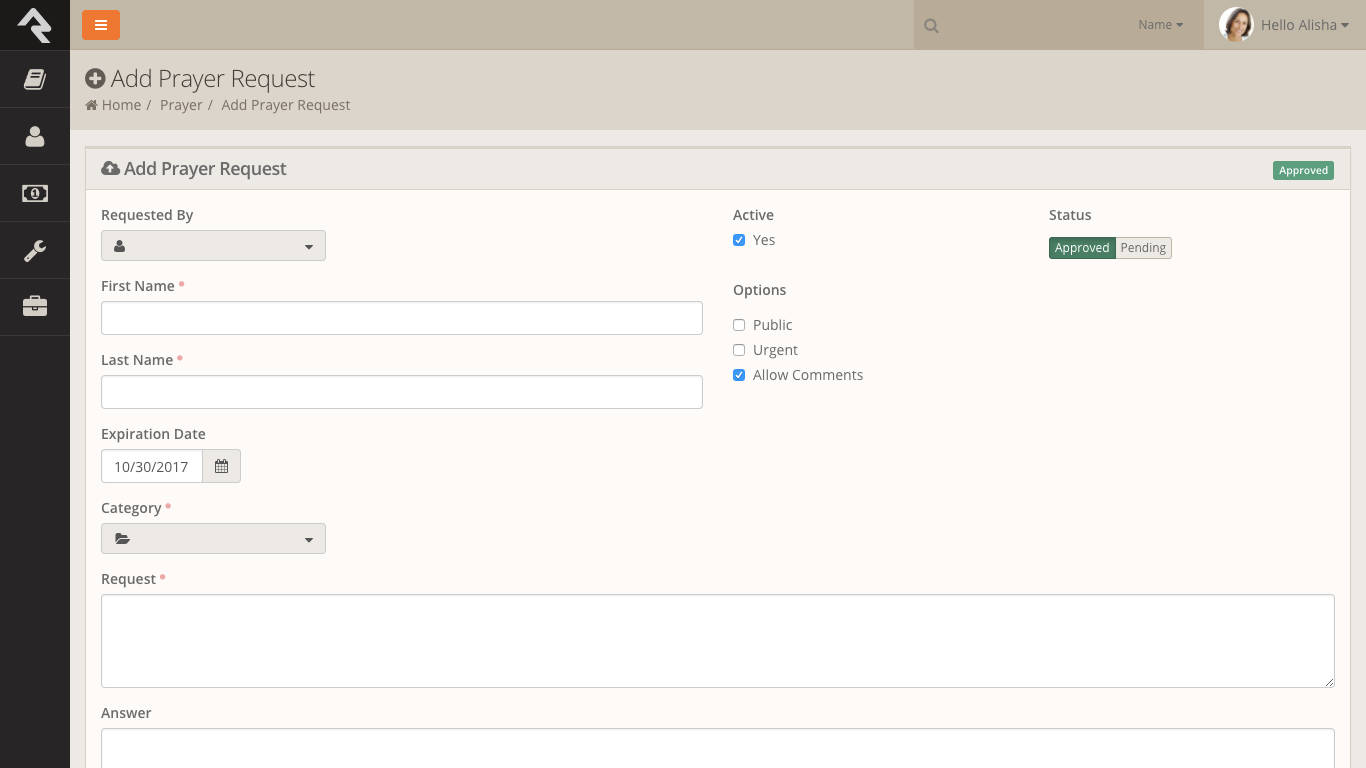Screen dimensions: 1366x768
Task: Enable the Public option checkbox
Action: click(x=739, y=325)
